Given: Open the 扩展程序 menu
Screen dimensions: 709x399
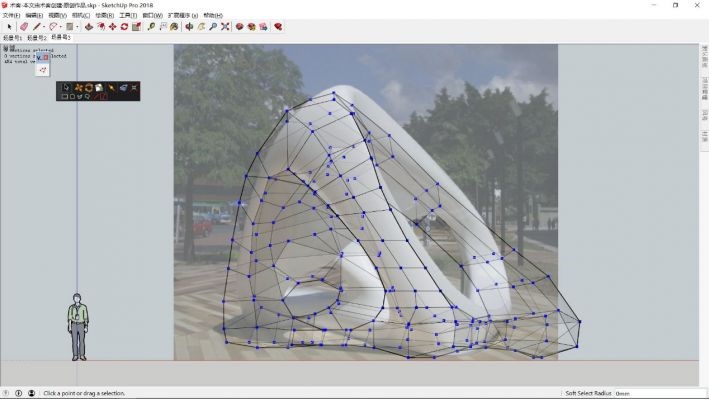Looking at the screenshot, I should point(183,15).
